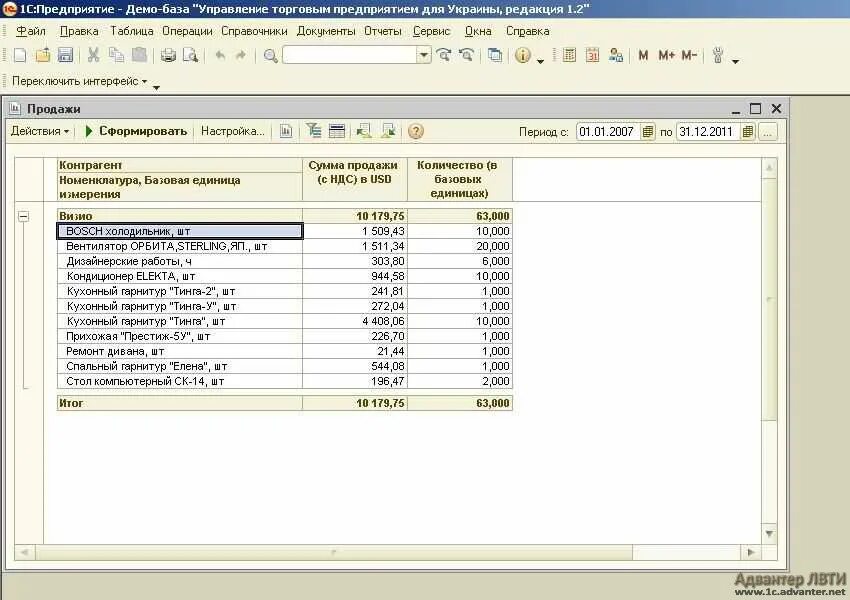850x600 pixels.
Task: Click the Redo arrow icon
Action: 241,55
